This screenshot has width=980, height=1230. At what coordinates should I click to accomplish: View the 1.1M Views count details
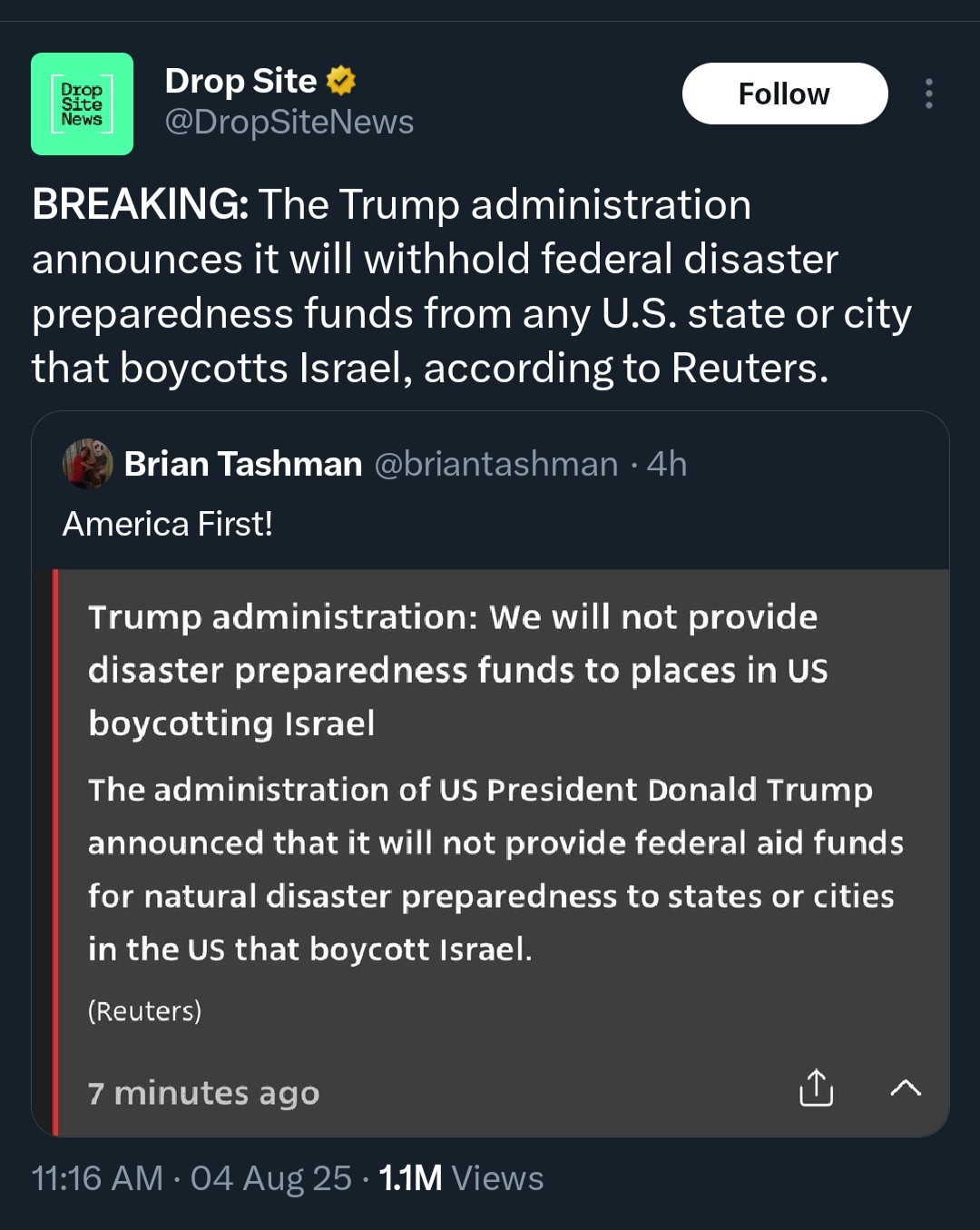461,1178
